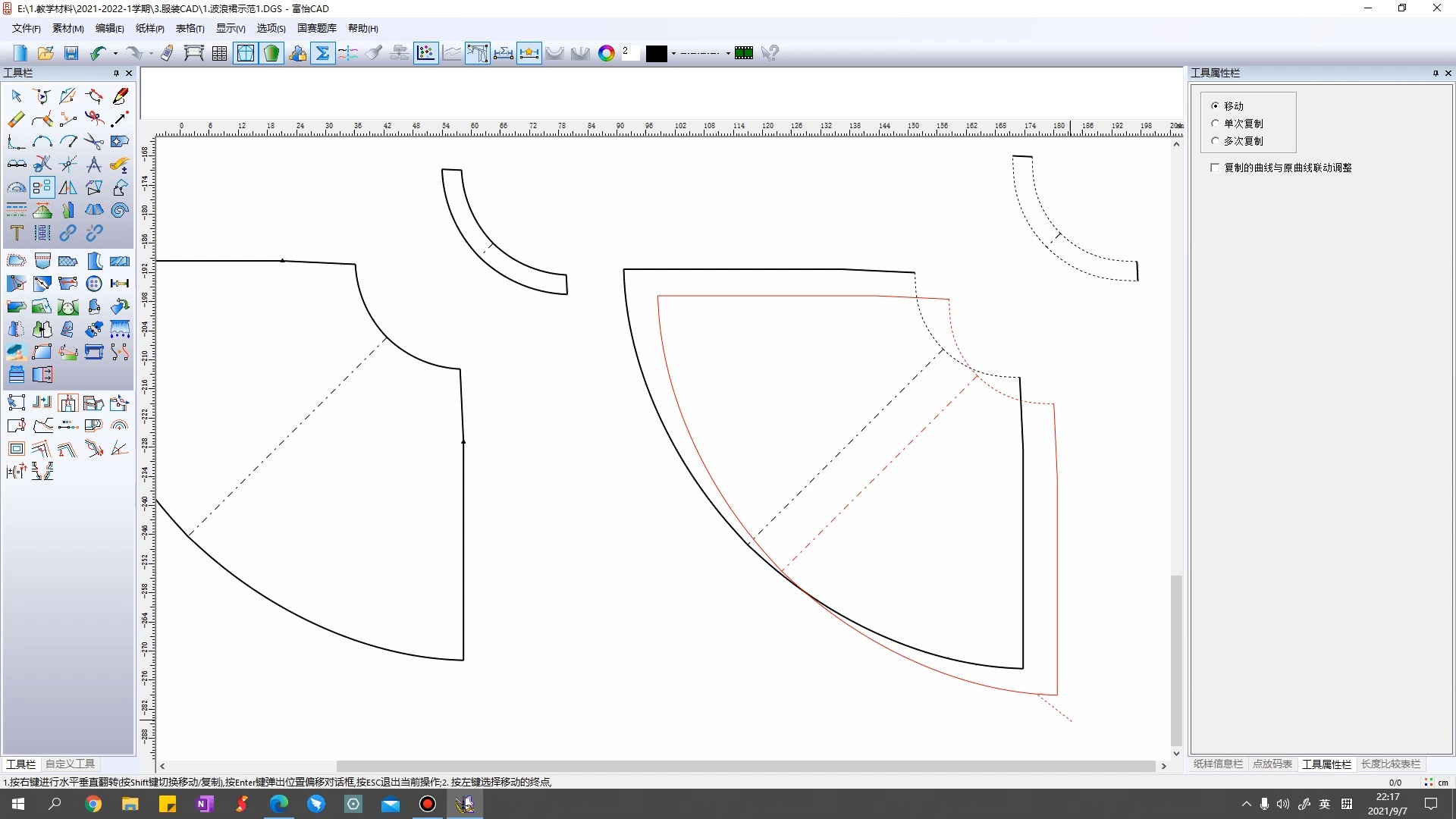The height and width of the screenshot is (819, 1456).
Task: Select the text T tool
Action: click(x=16, y=233)
